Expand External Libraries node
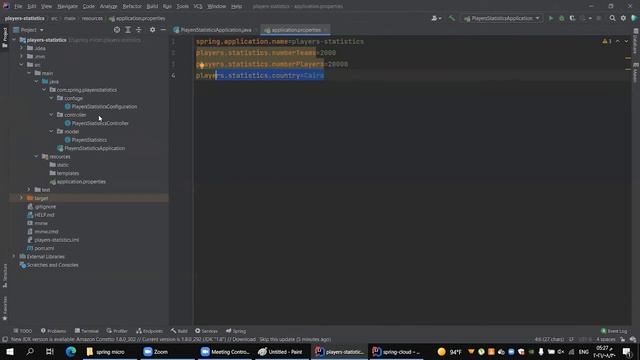 14,256
